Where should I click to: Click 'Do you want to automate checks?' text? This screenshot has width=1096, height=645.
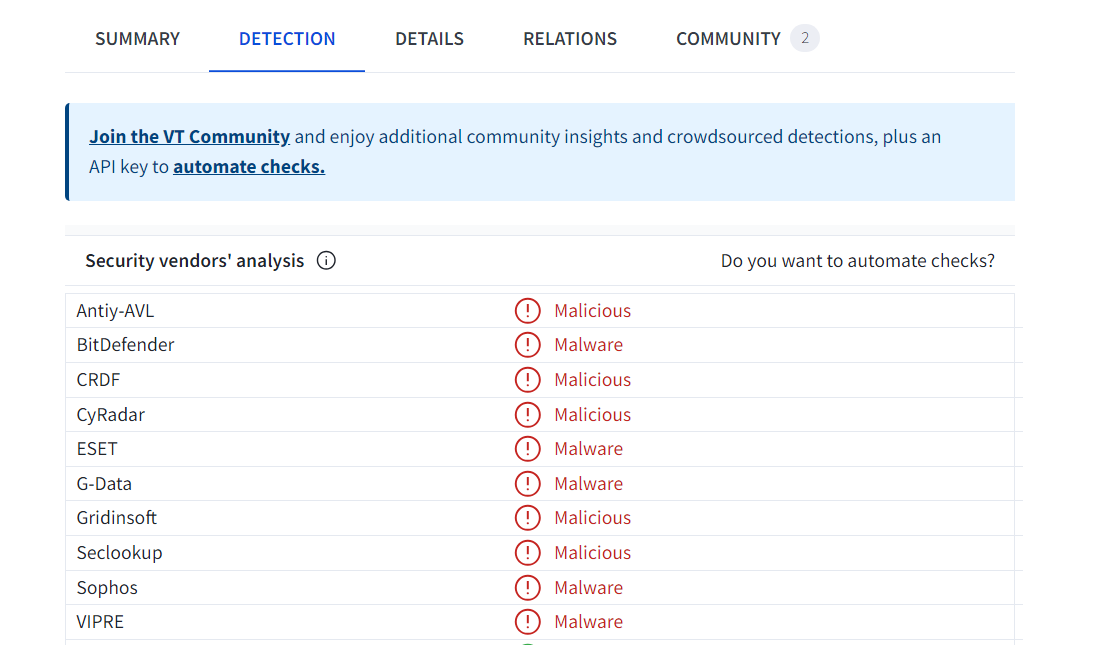857,261
